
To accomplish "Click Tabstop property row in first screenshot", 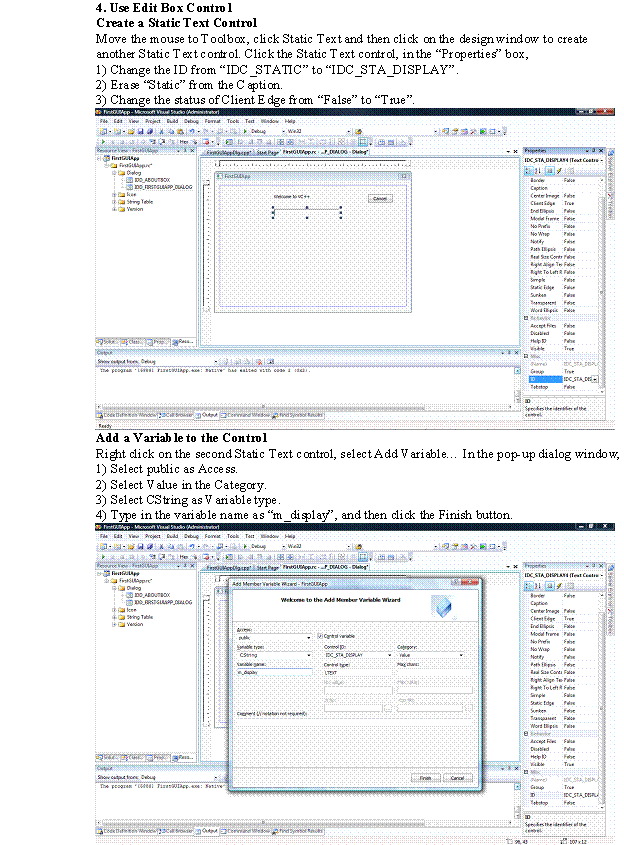I will coord(563,387).
